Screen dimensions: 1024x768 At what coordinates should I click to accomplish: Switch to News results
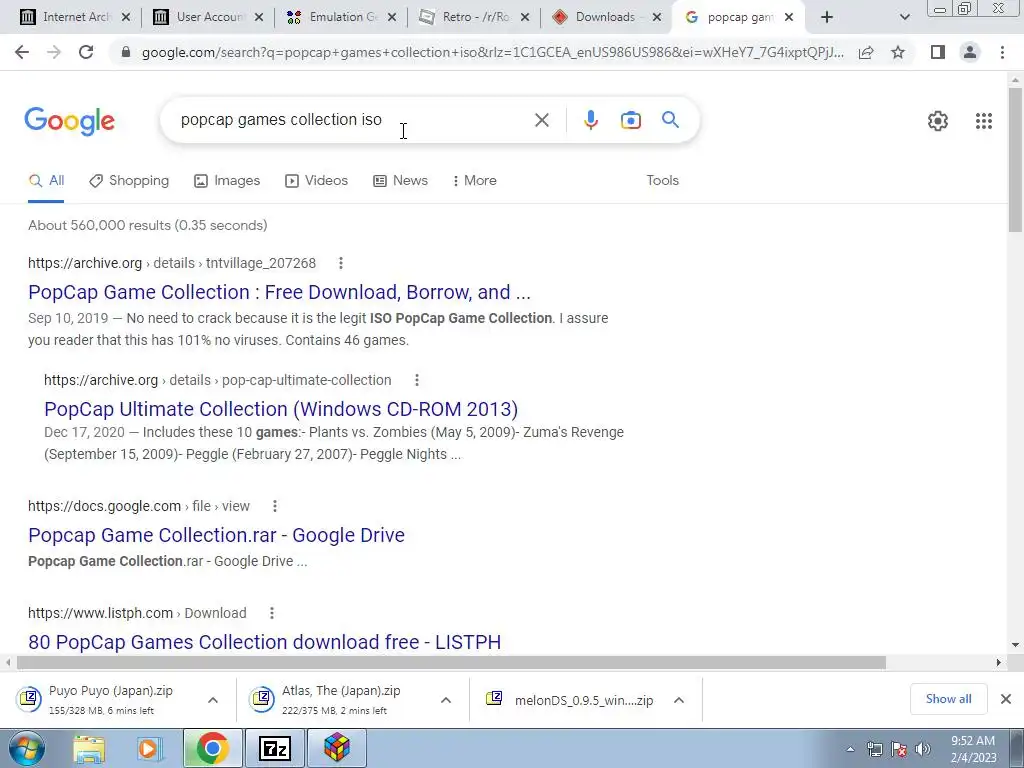(x=400, y=181)
